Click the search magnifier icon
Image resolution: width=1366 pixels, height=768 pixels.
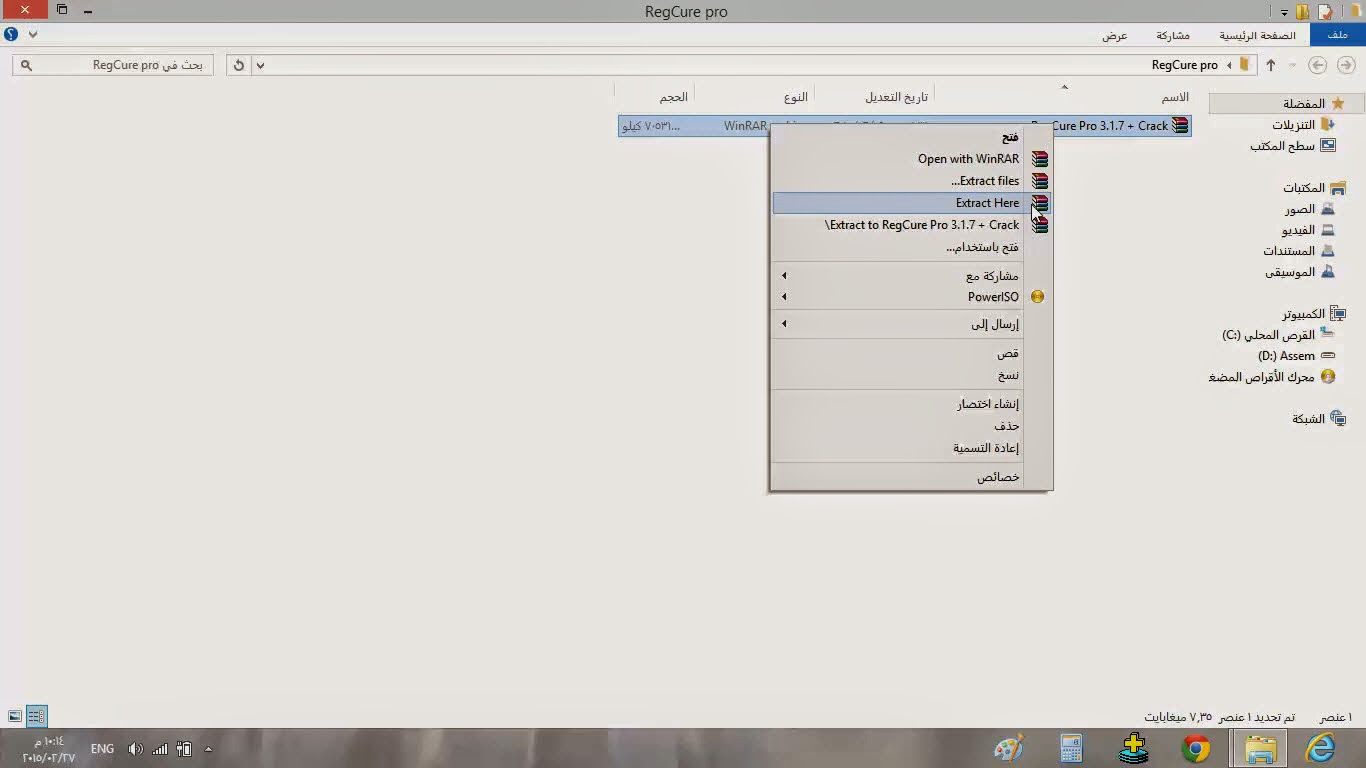click(26, 65)
